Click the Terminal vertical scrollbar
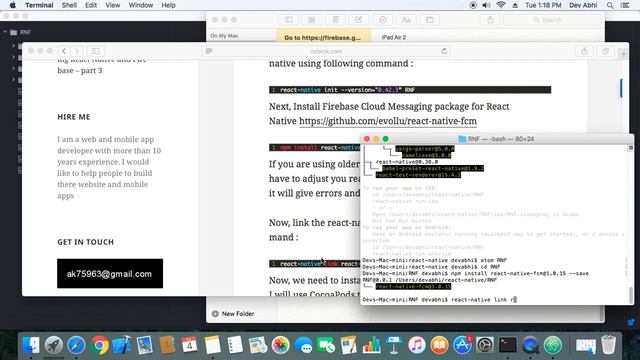Screen dimensions: 640x360 pyautogui.click(x=631, y=295)
